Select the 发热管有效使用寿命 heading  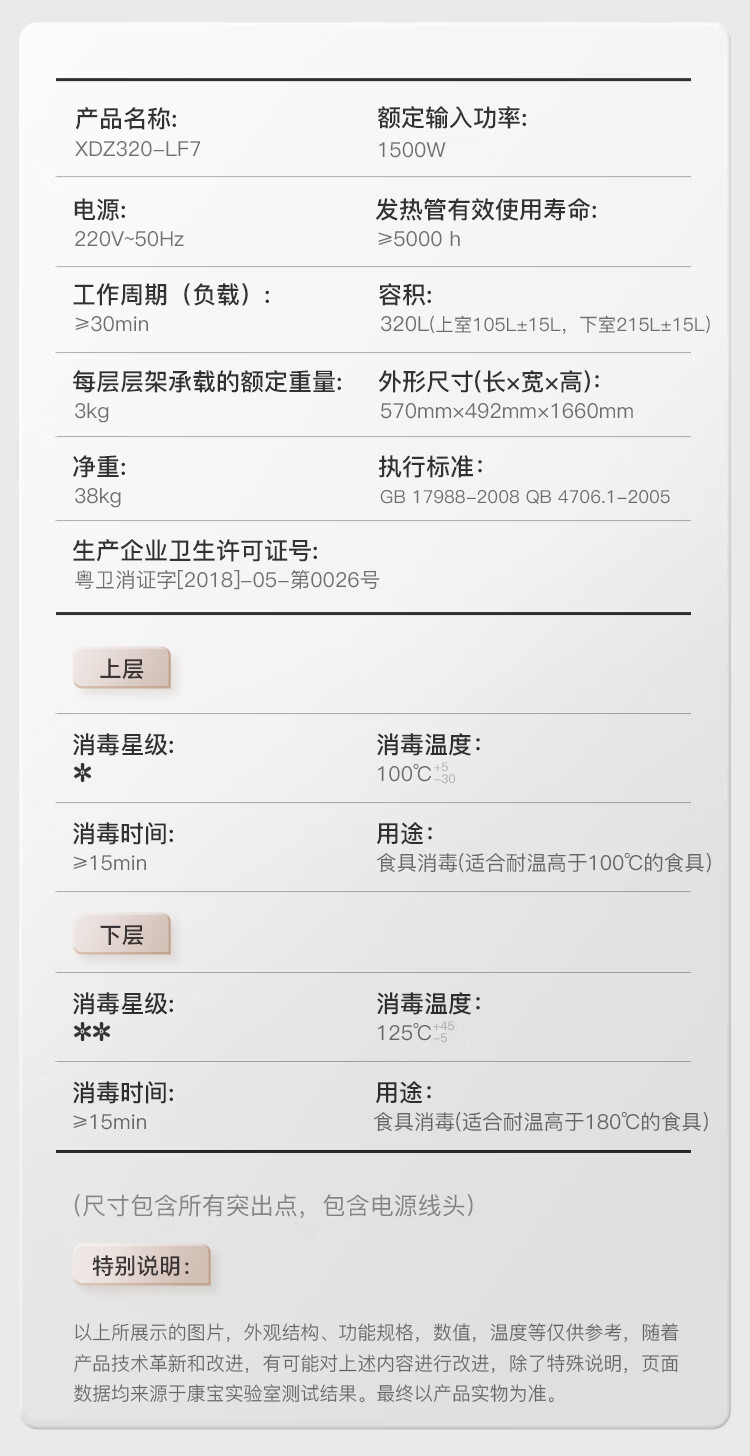tap(487, 210)
